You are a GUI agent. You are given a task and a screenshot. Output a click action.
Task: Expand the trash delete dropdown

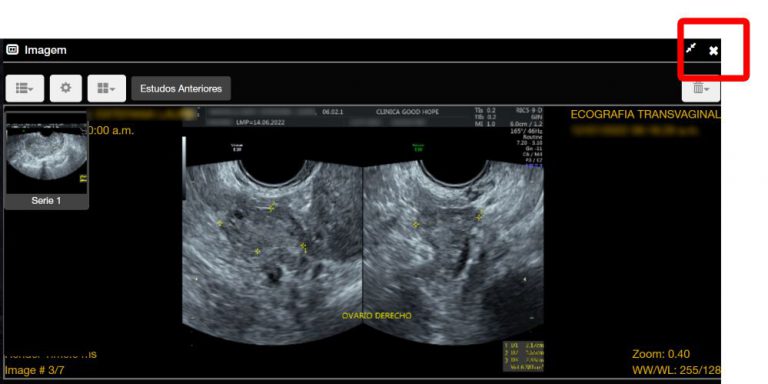[701, 89]
